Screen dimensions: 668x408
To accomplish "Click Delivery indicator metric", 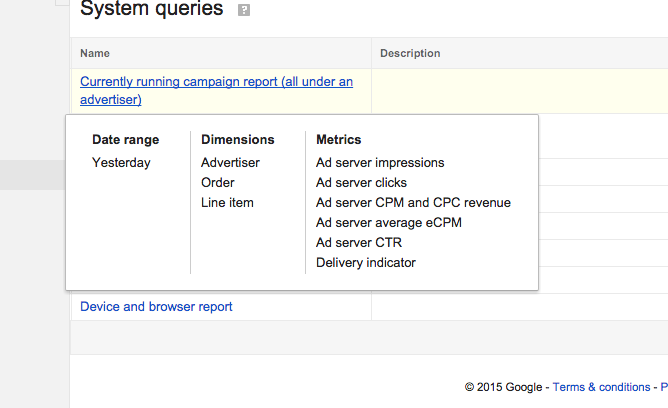I will click(x=365, y=263).
